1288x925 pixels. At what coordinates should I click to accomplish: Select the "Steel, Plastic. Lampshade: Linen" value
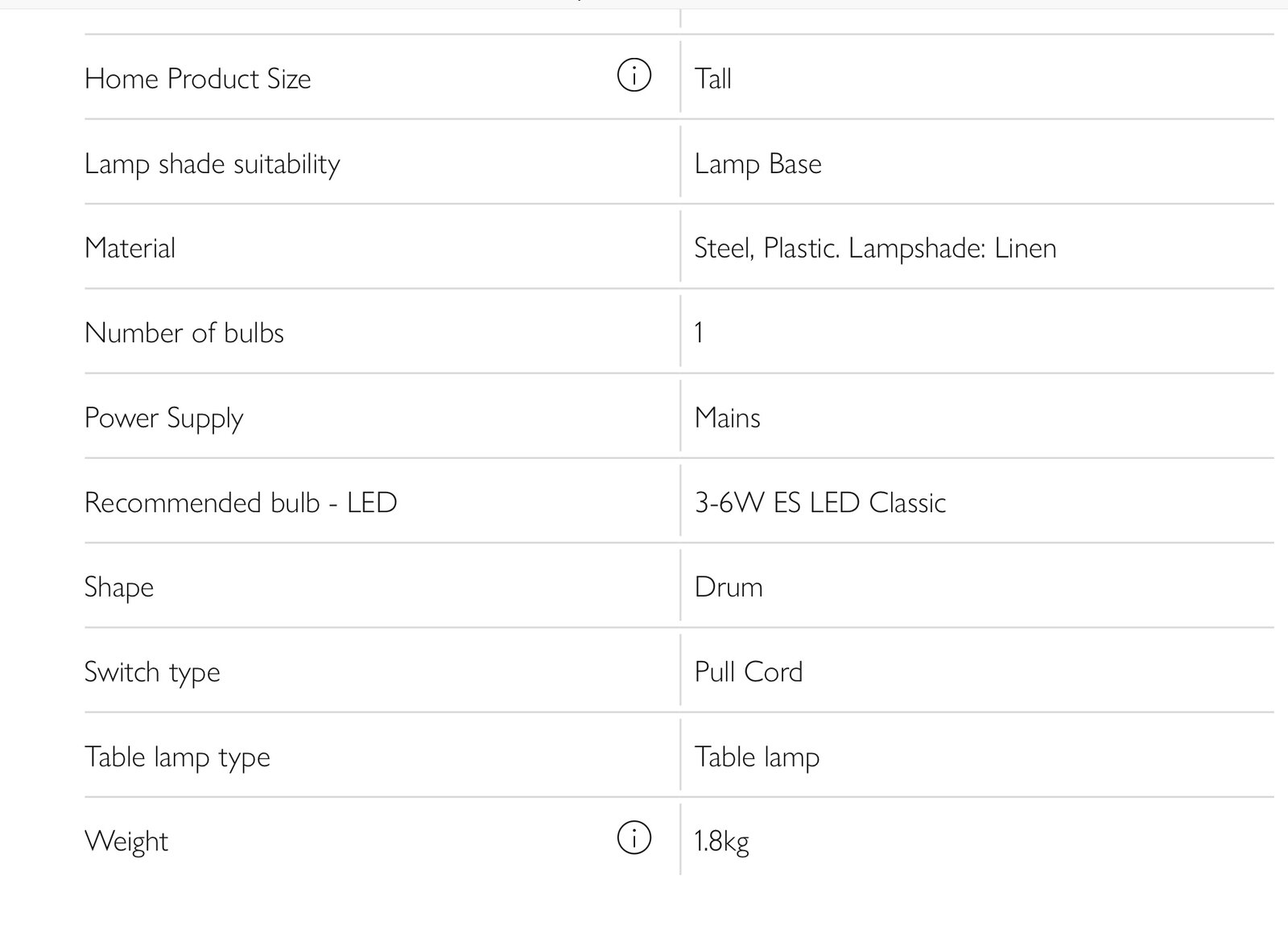pos(875,248)
